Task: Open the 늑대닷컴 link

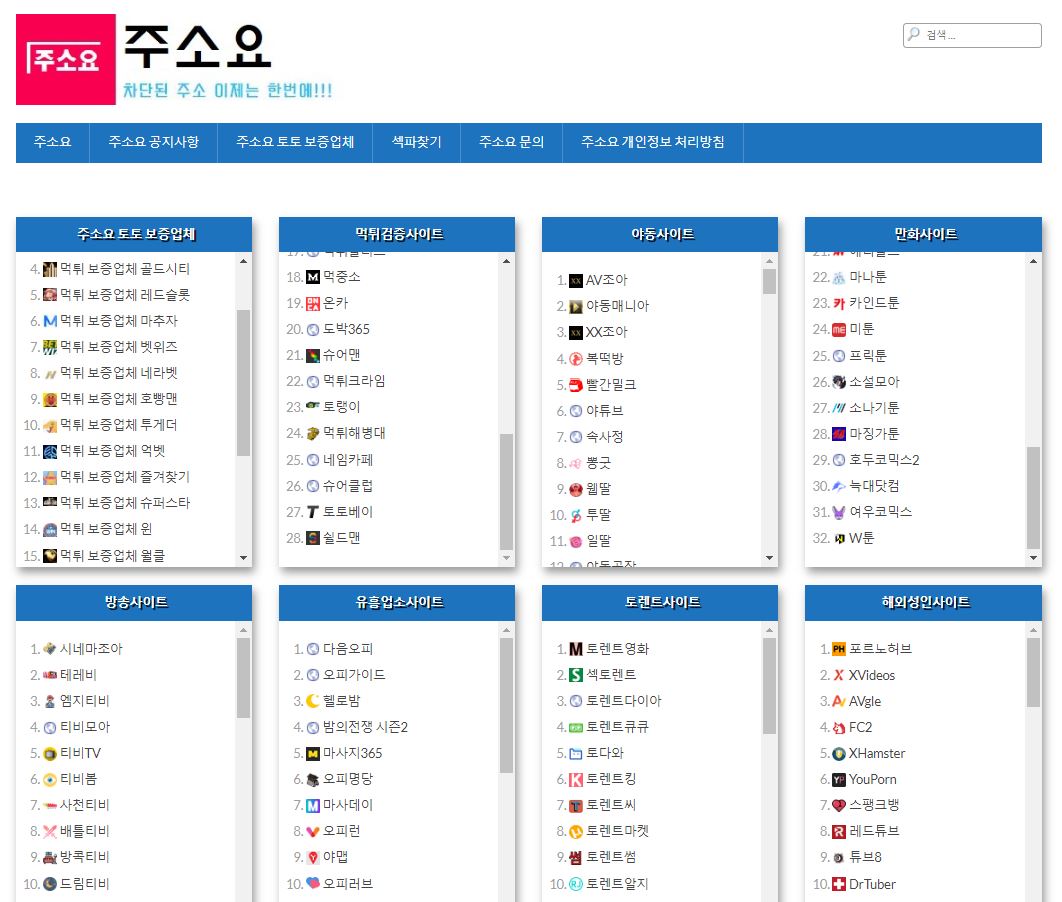Action: (x=874, y=486)
